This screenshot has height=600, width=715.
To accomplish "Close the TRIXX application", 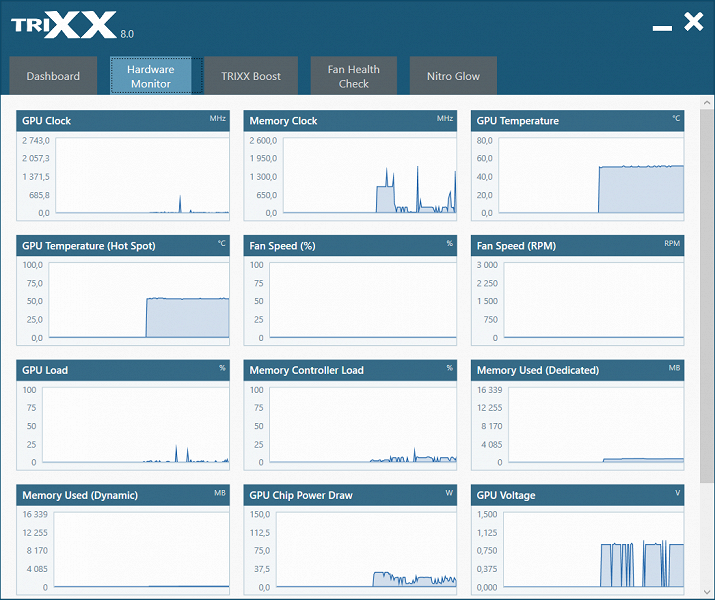I will 694,22.
